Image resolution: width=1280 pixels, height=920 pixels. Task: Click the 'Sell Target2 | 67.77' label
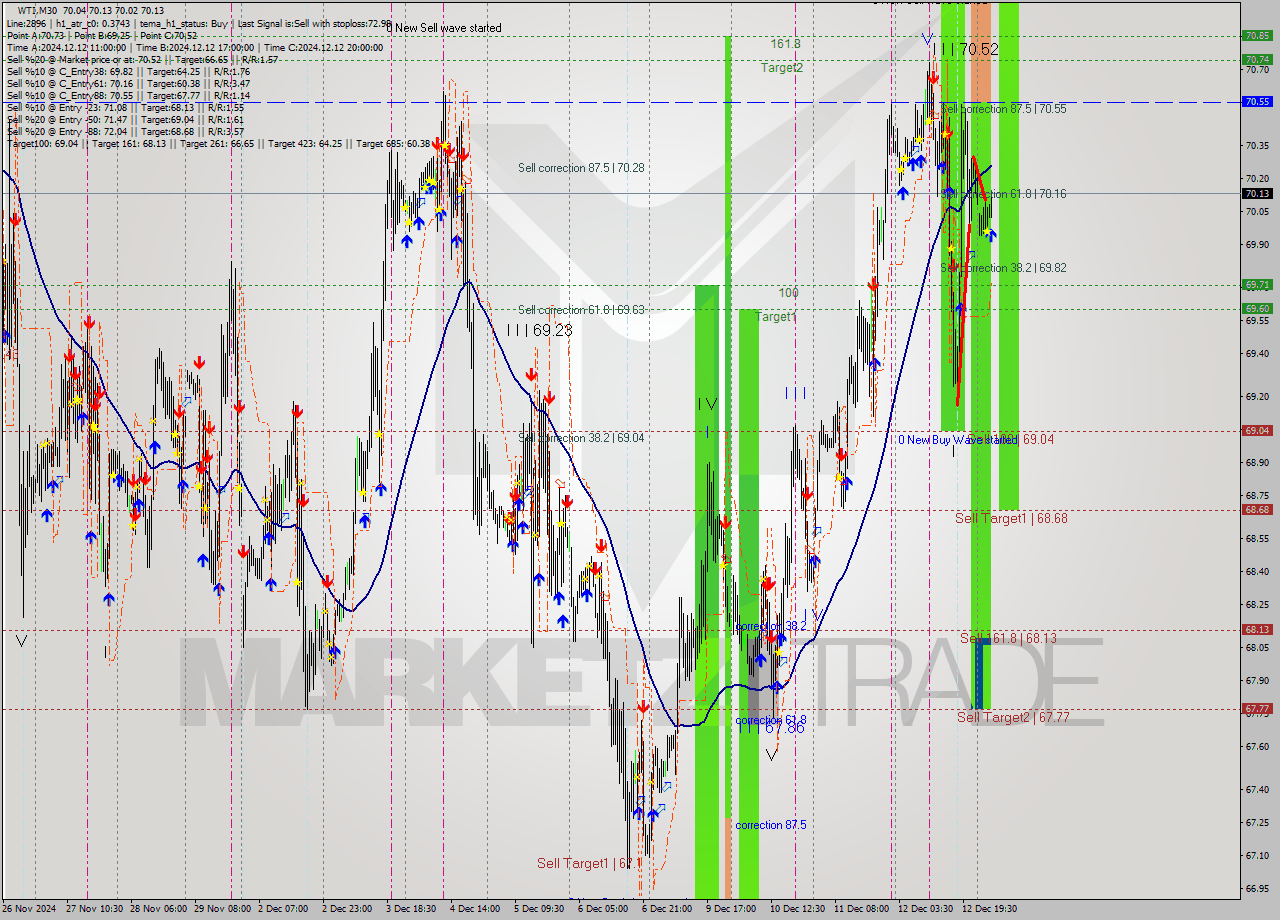[x=1013, y=717]
